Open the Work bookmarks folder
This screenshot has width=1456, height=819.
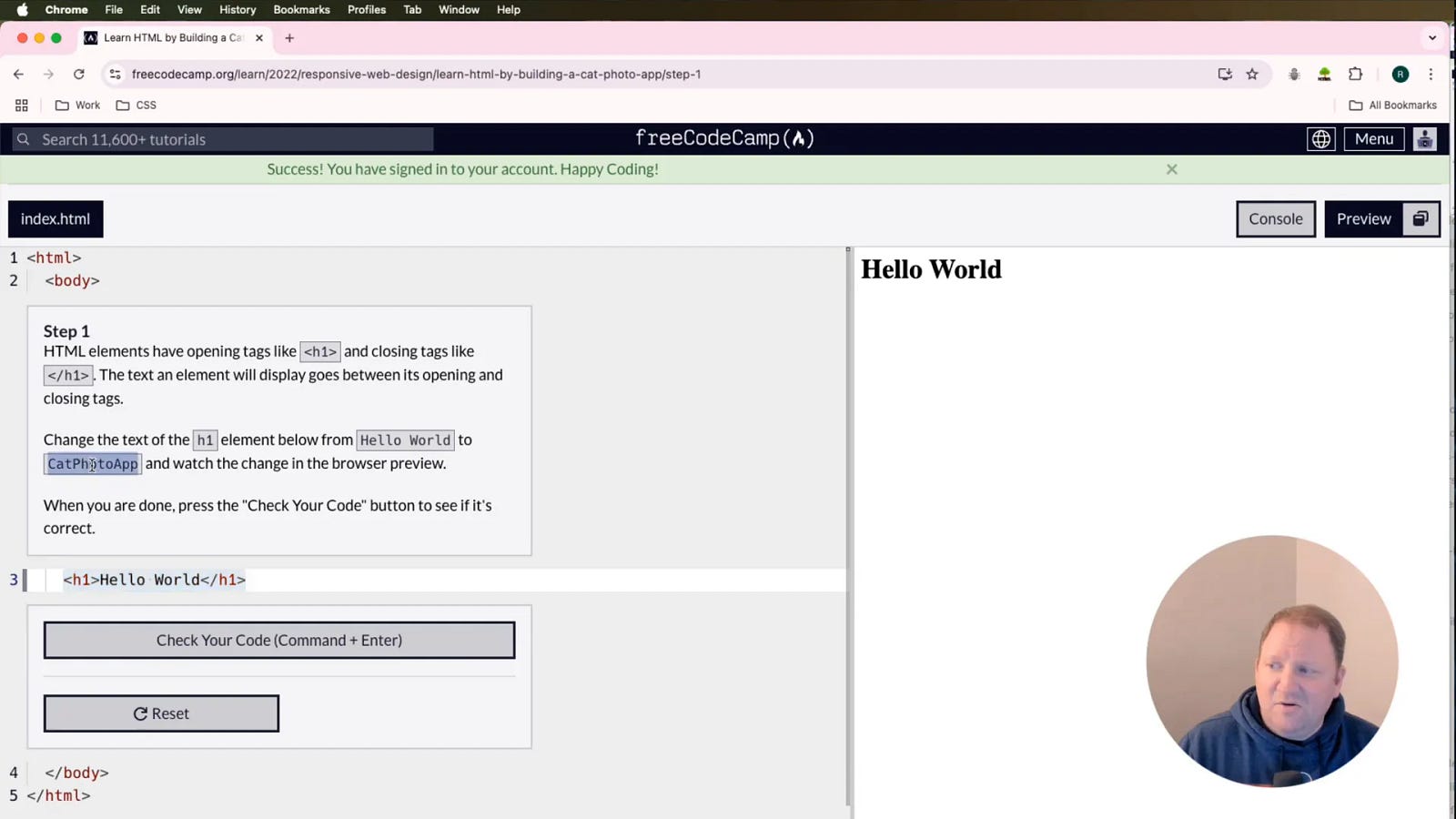78,106
